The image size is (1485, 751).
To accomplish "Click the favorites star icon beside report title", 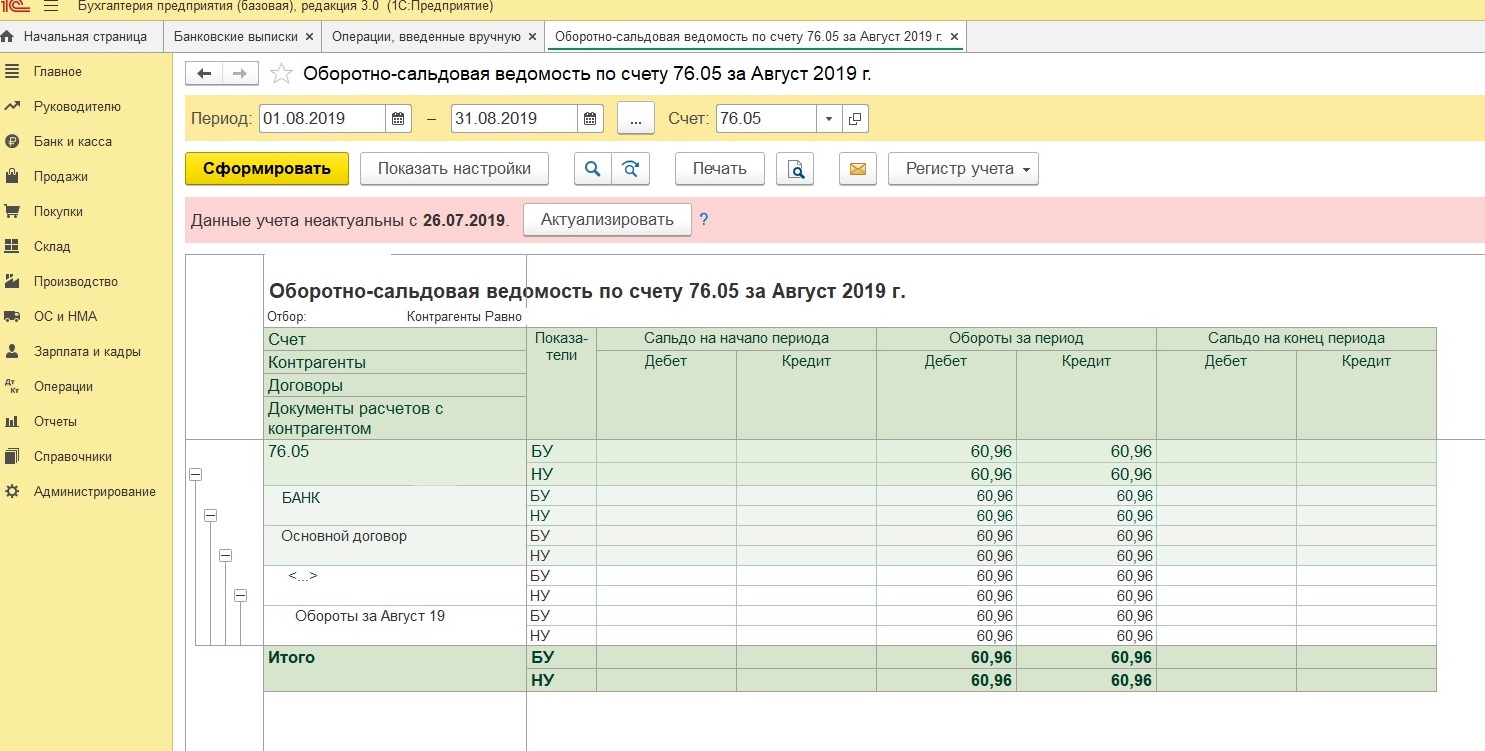I will pyautogui.click(x=282, y=74).
